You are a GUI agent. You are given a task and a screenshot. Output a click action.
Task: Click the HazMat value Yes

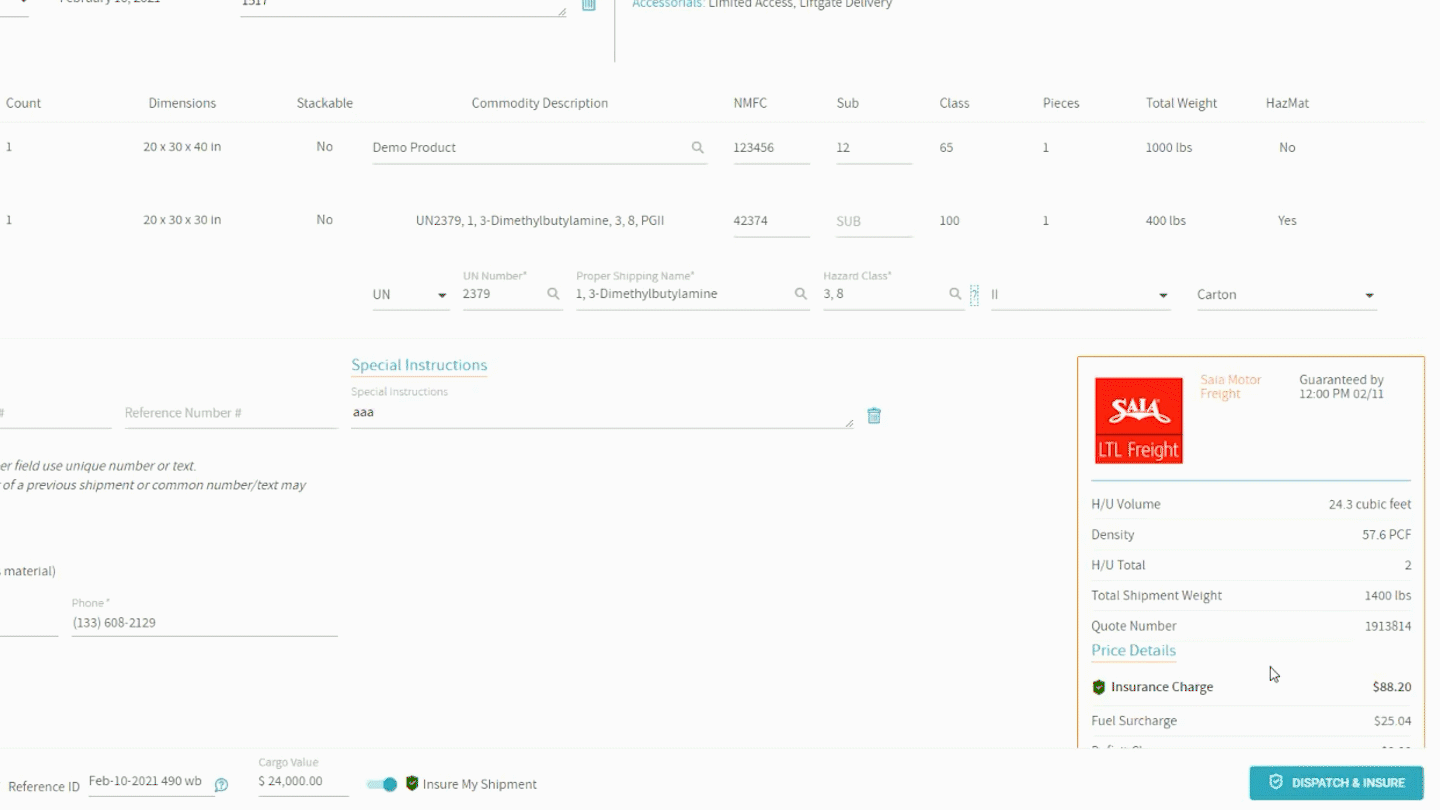(x=1287, y=220)
